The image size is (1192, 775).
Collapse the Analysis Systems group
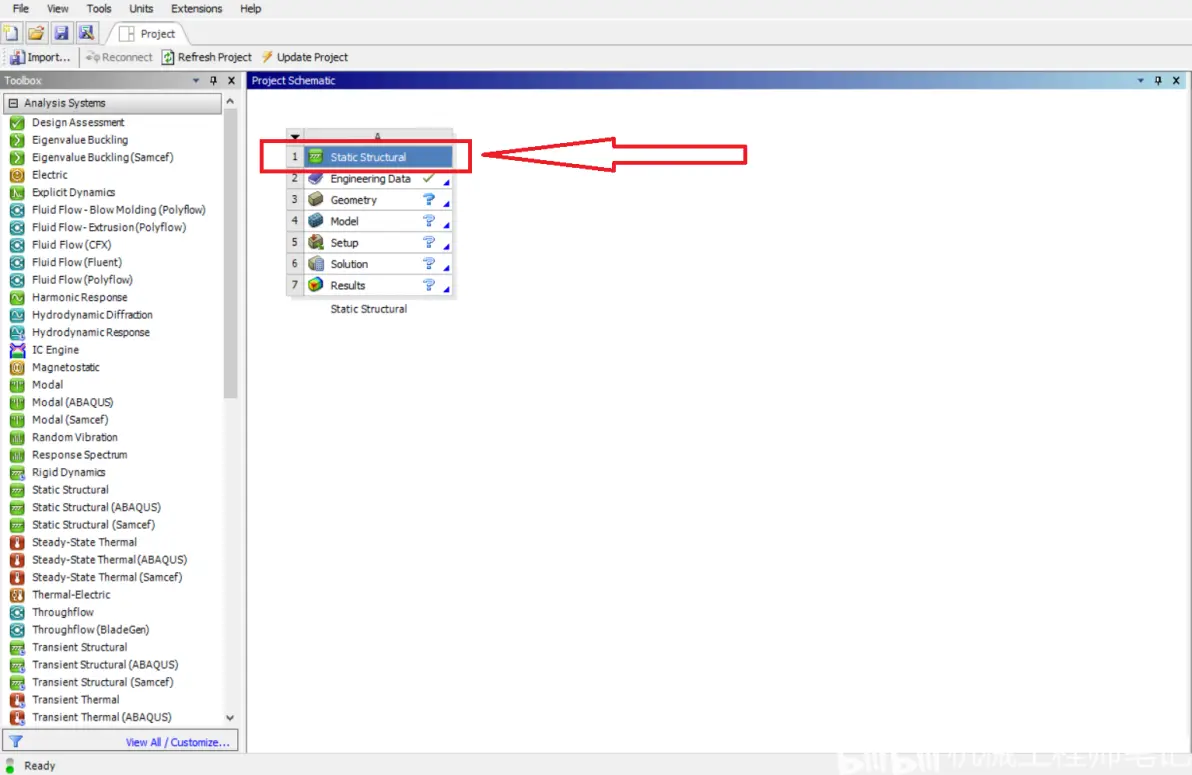[14, 103]
